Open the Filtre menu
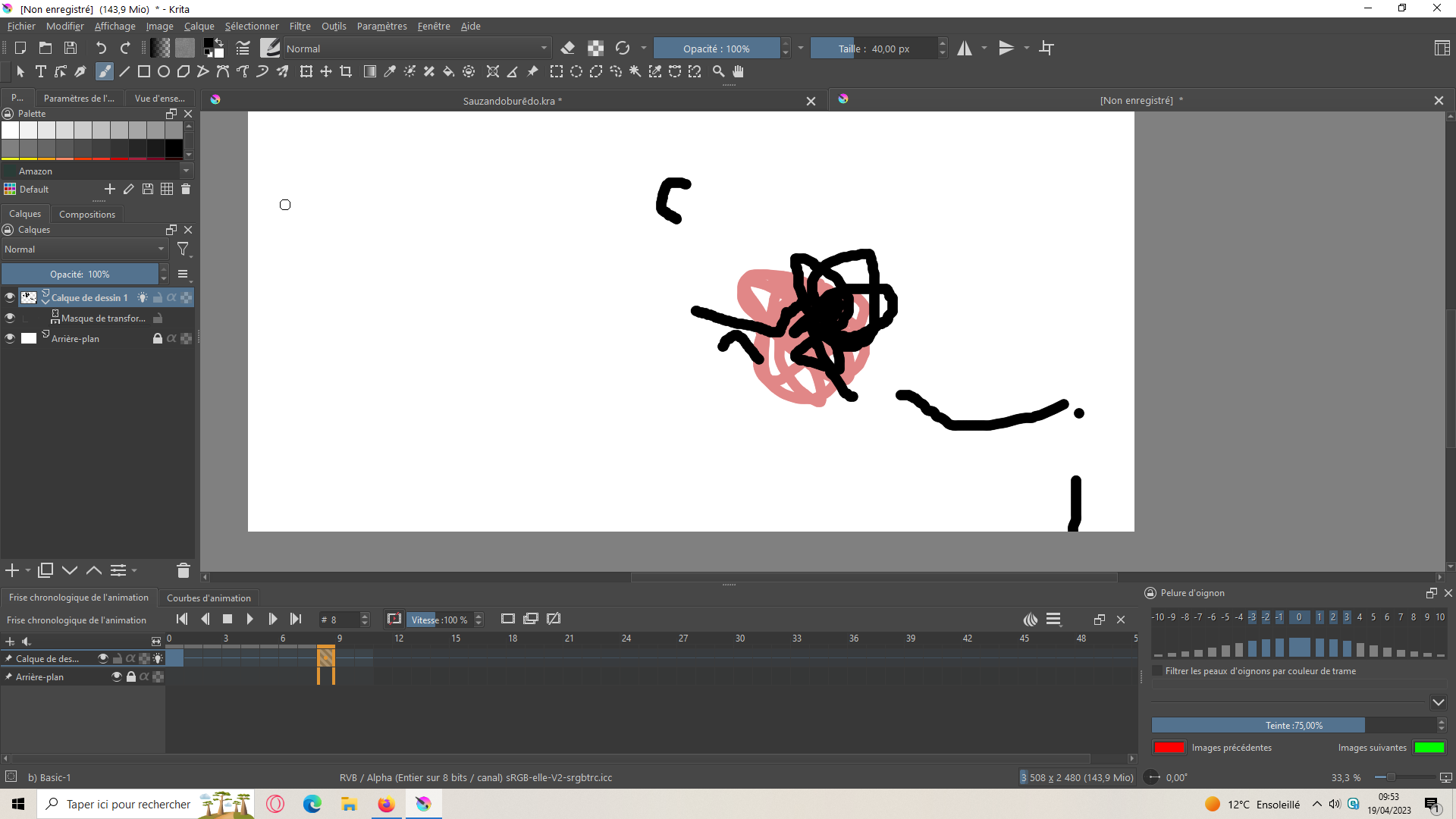 [x=300, y=27]
